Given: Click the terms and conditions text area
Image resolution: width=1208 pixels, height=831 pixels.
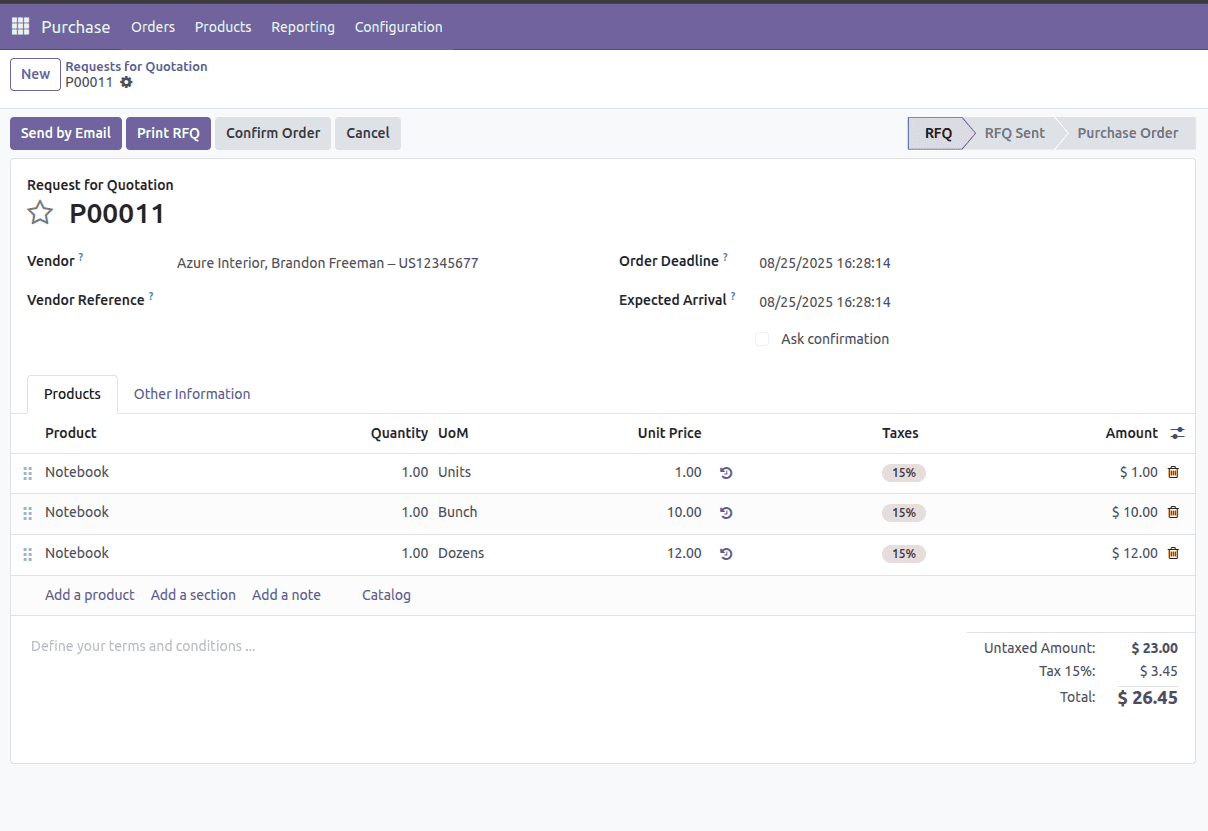Looking at the screenshot, I should (143, 645).
